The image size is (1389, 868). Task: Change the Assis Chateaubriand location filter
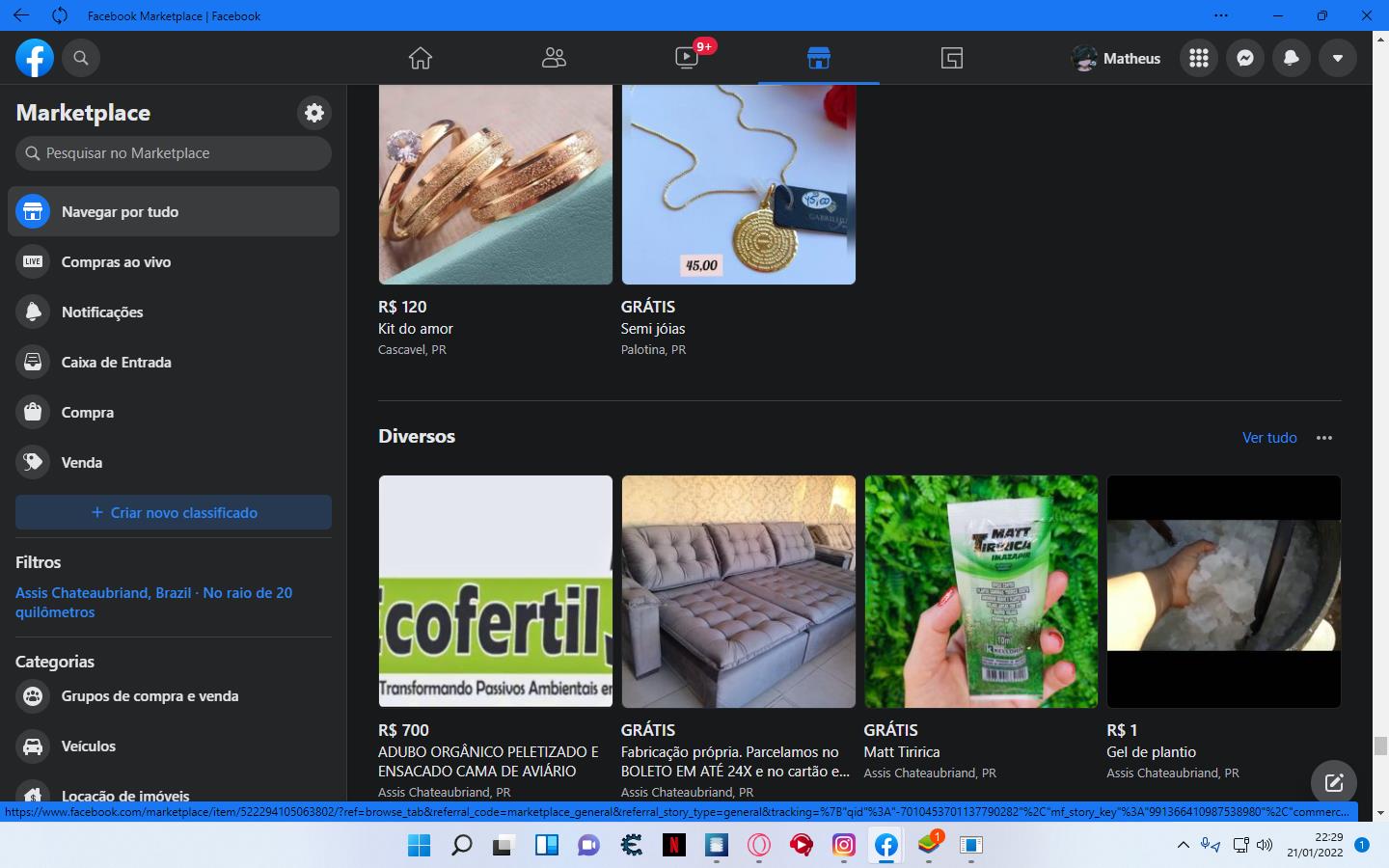click(154, 602)
